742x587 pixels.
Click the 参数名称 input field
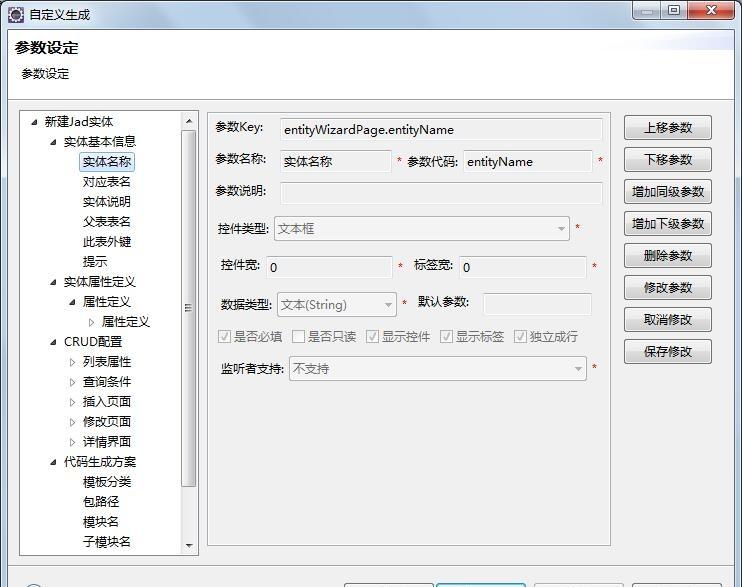[x=336, y=161]
